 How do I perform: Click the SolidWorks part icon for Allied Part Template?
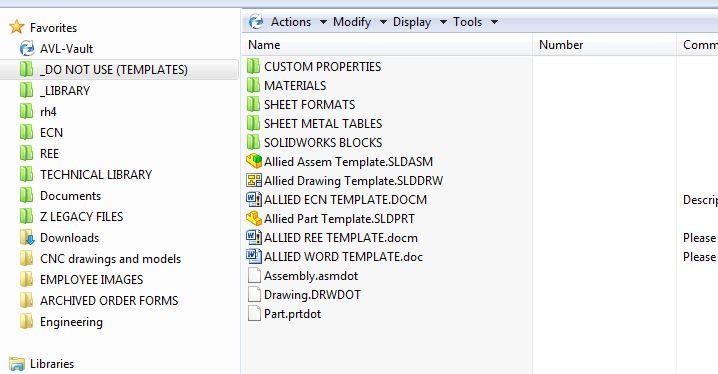click(x=254, y=218)
